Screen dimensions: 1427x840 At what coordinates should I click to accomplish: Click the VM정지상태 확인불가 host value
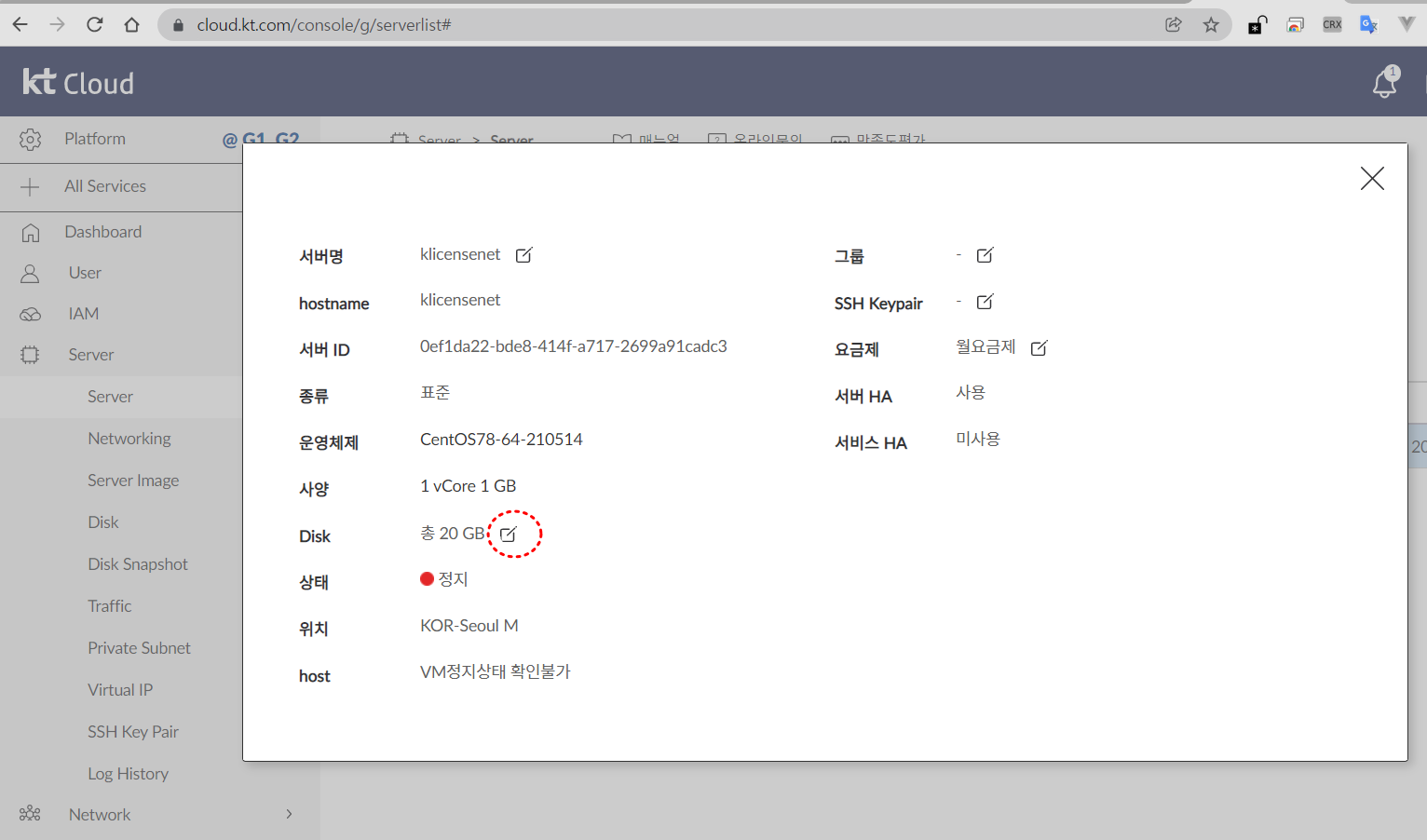coord(496,671)
